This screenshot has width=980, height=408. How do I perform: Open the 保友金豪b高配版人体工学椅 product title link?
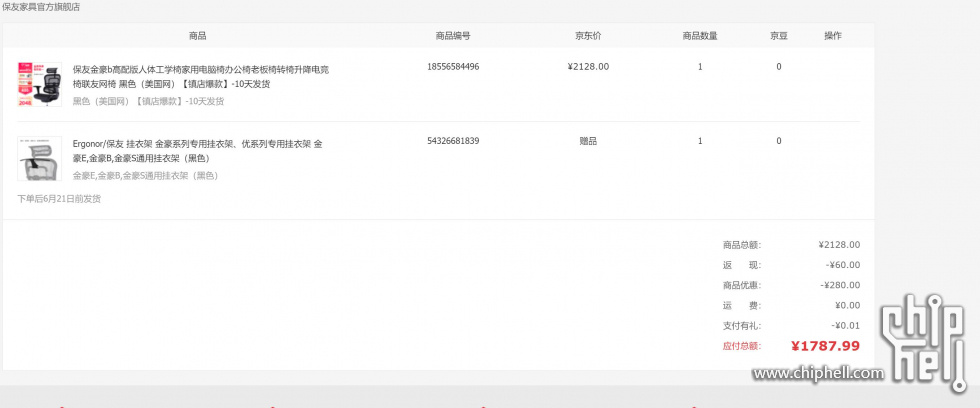pyautogui.click(x=201, y=76)
